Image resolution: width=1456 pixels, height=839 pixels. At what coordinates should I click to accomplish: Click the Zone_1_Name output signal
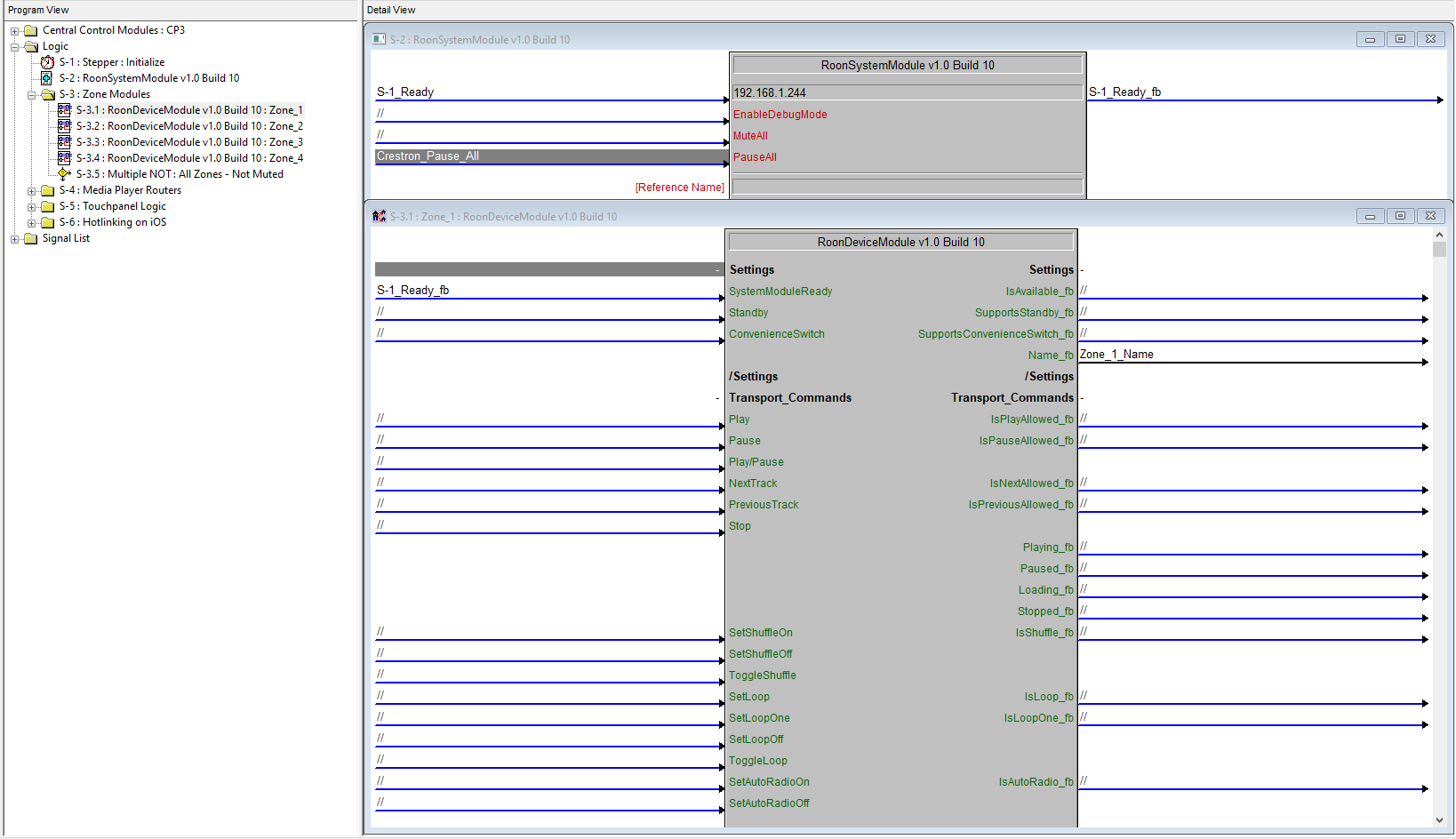pyautogui.click(x=1252, y=355)
